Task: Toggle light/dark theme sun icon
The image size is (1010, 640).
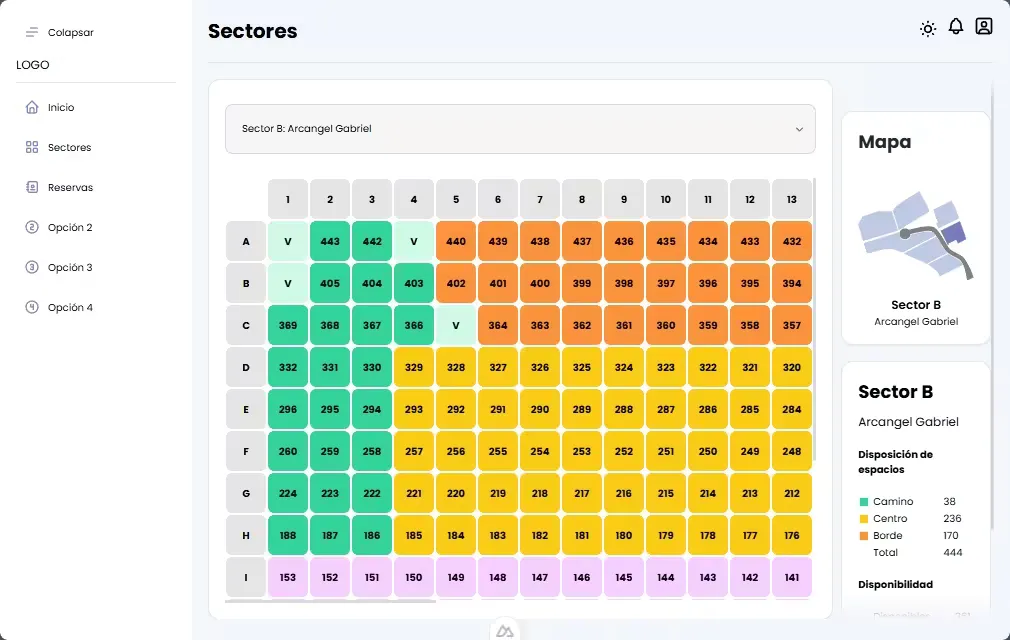Action: [928, 29]
